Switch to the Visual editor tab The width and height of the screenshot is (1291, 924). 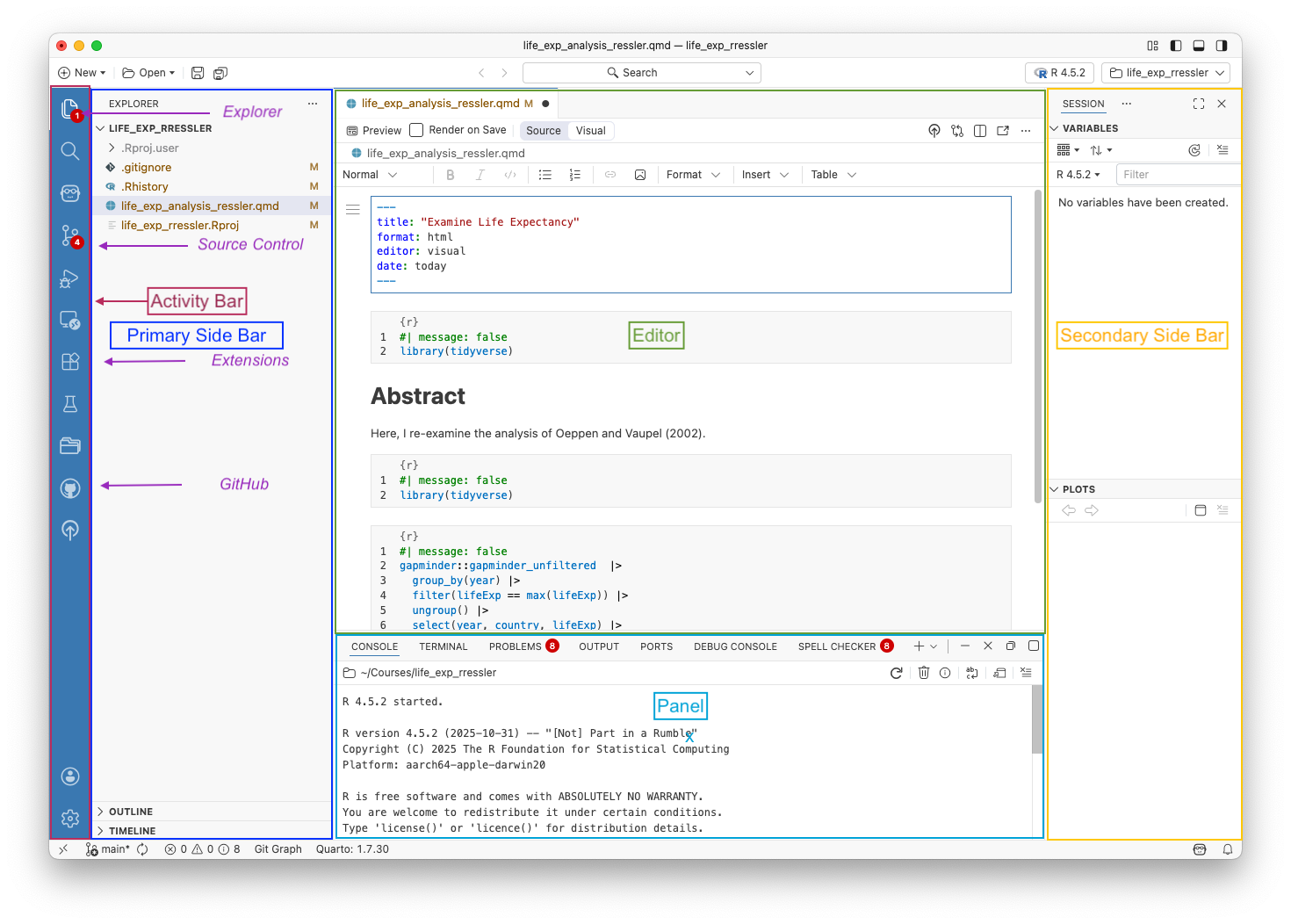[x=590, y=130]
